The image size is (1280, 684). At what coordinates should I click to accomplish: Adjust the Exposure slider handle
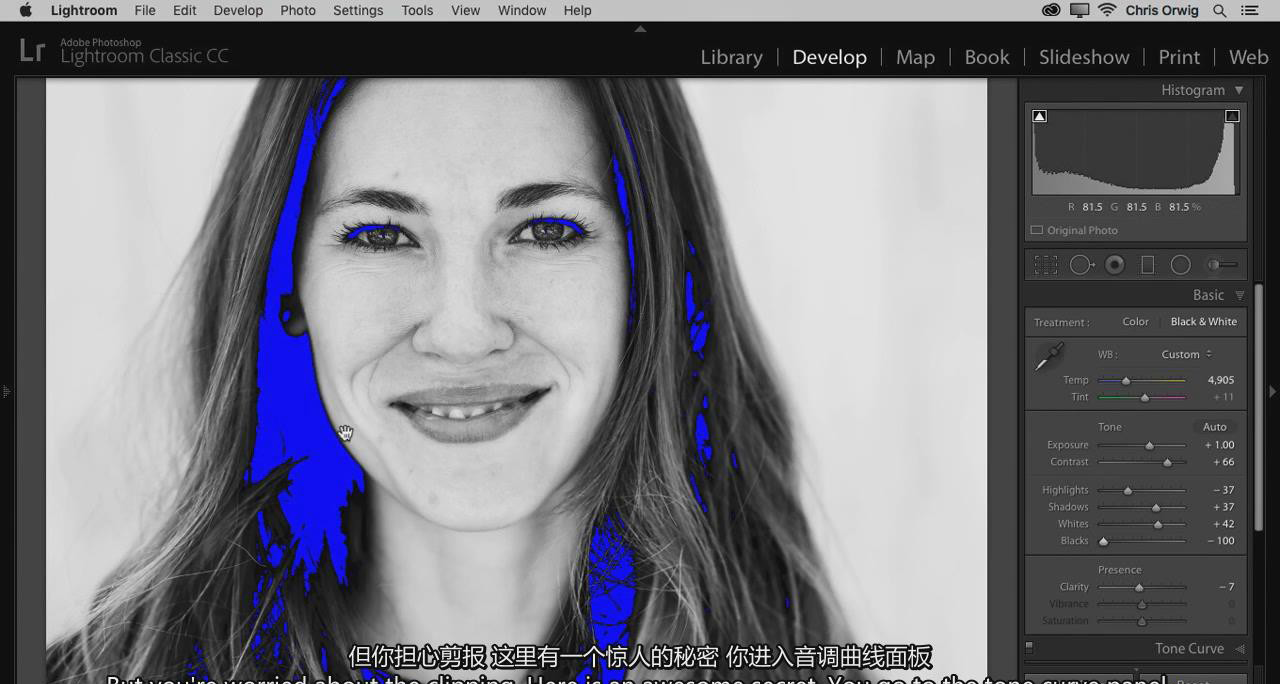[x=1149, y=446]
